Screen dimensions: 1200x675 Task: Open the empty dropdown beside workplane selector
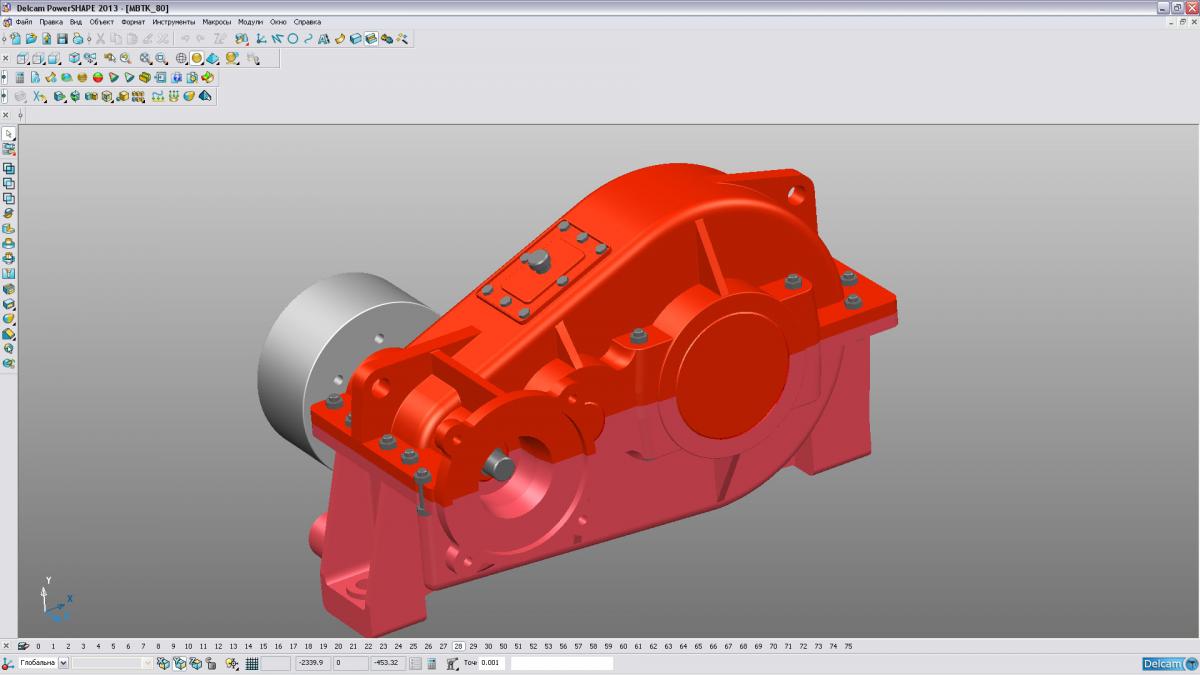(x=149, y=663)
